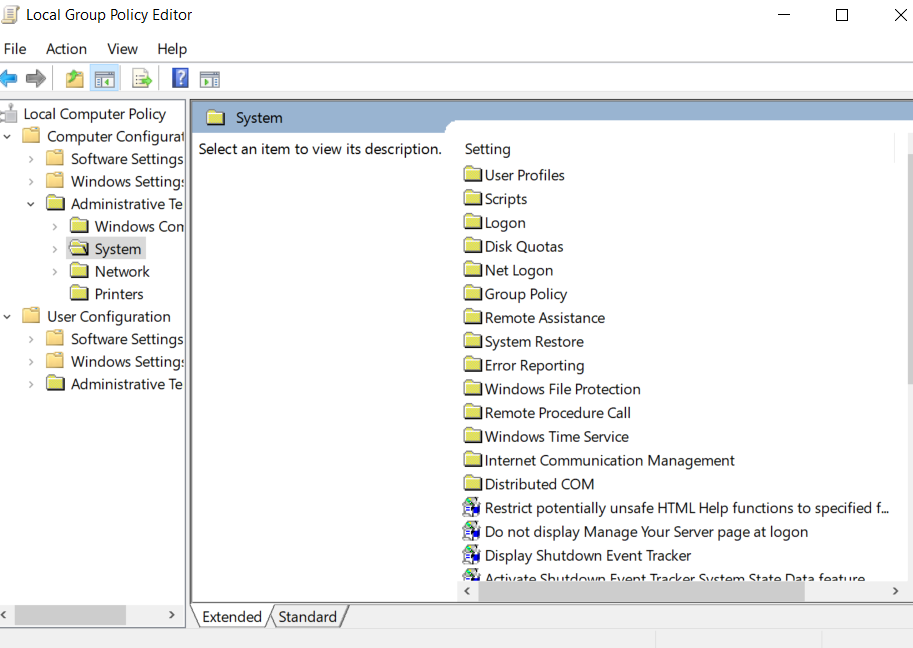The image size is (913, 648).
Task: Expand Administrative Templates under User Configuration
Action: pos(31,384)
